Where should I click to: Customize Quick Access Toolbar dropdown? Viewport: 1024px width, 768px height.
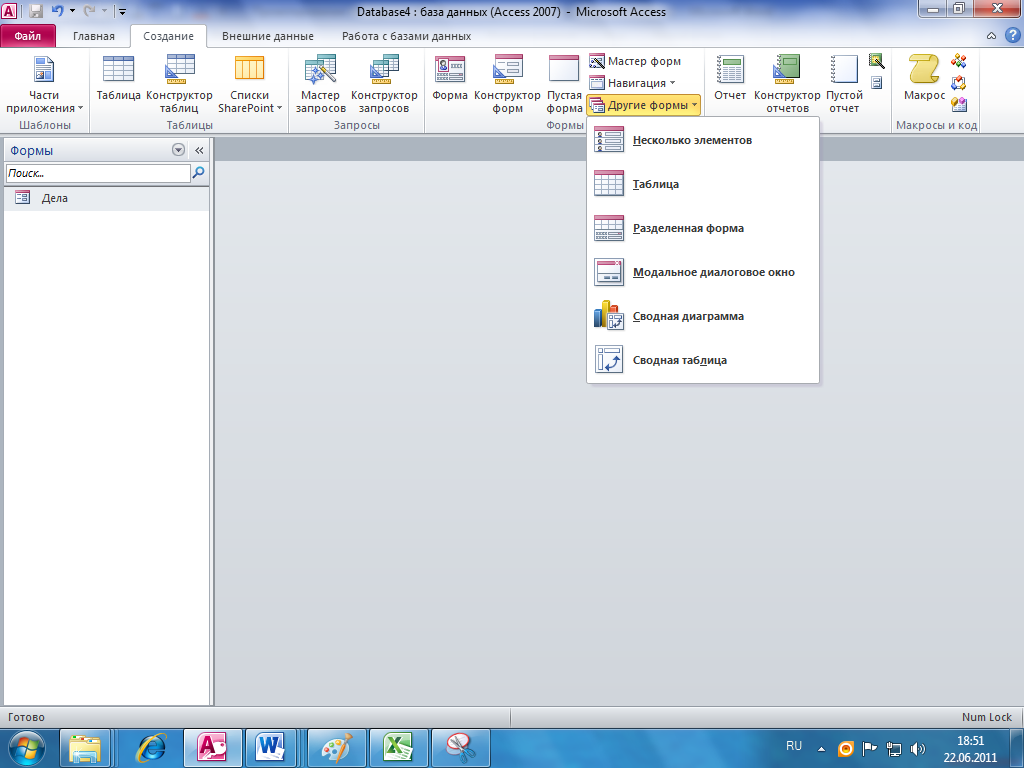tap(122, 11)
